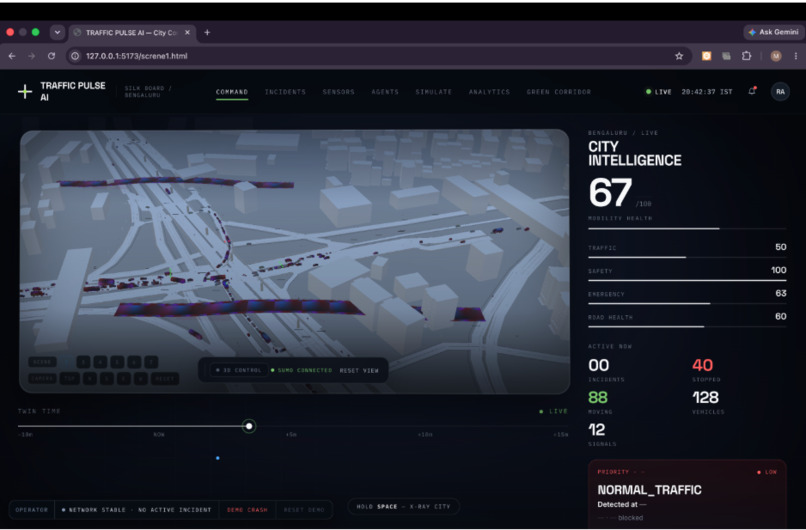806x530 pixels.
Task: Close the Traffic Pulse AI browser tab
Action: pyautogui.click(x=187, y=32)
